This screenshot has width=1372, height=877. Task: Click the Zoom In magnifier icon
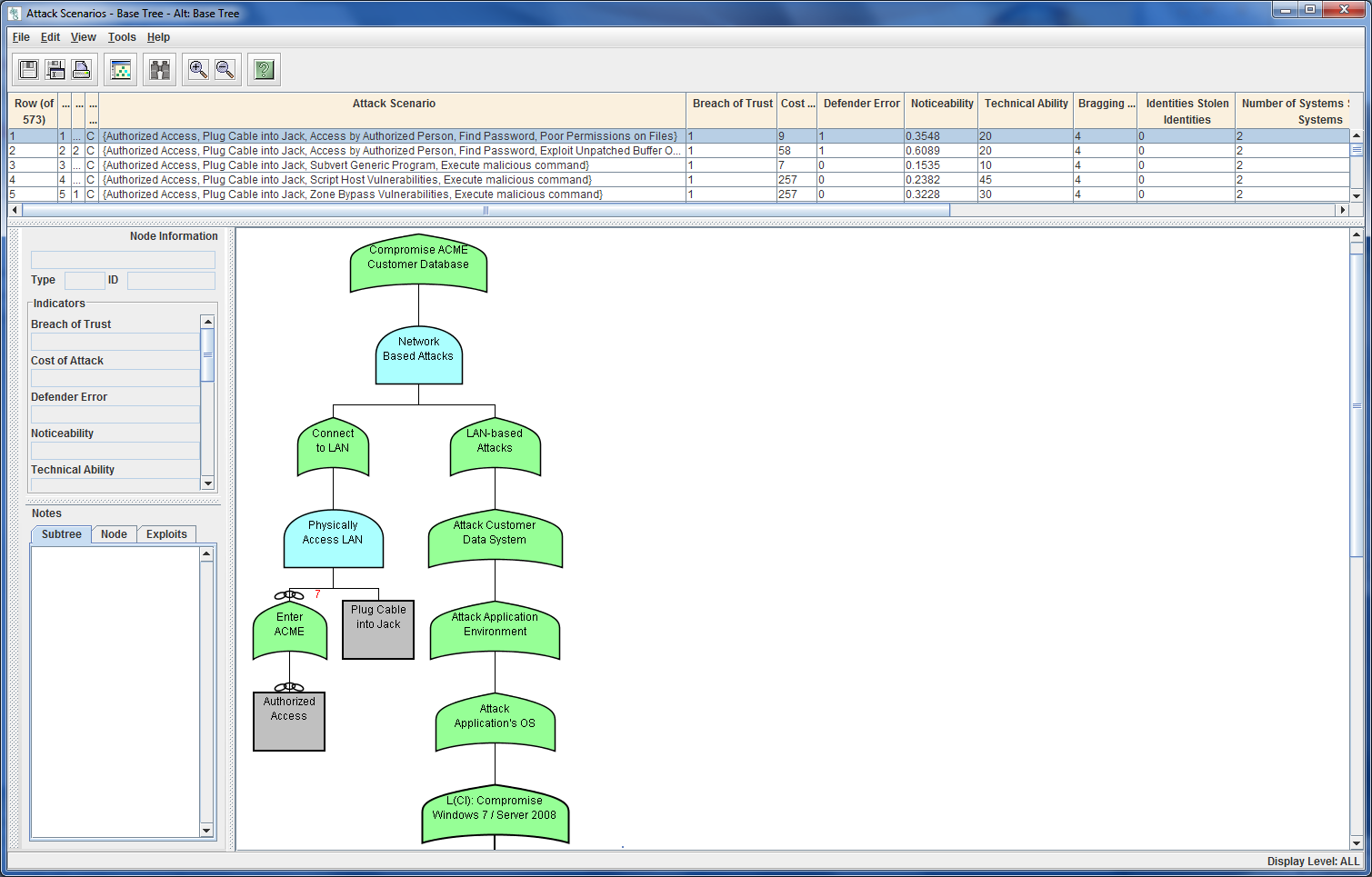click(198, 69)
